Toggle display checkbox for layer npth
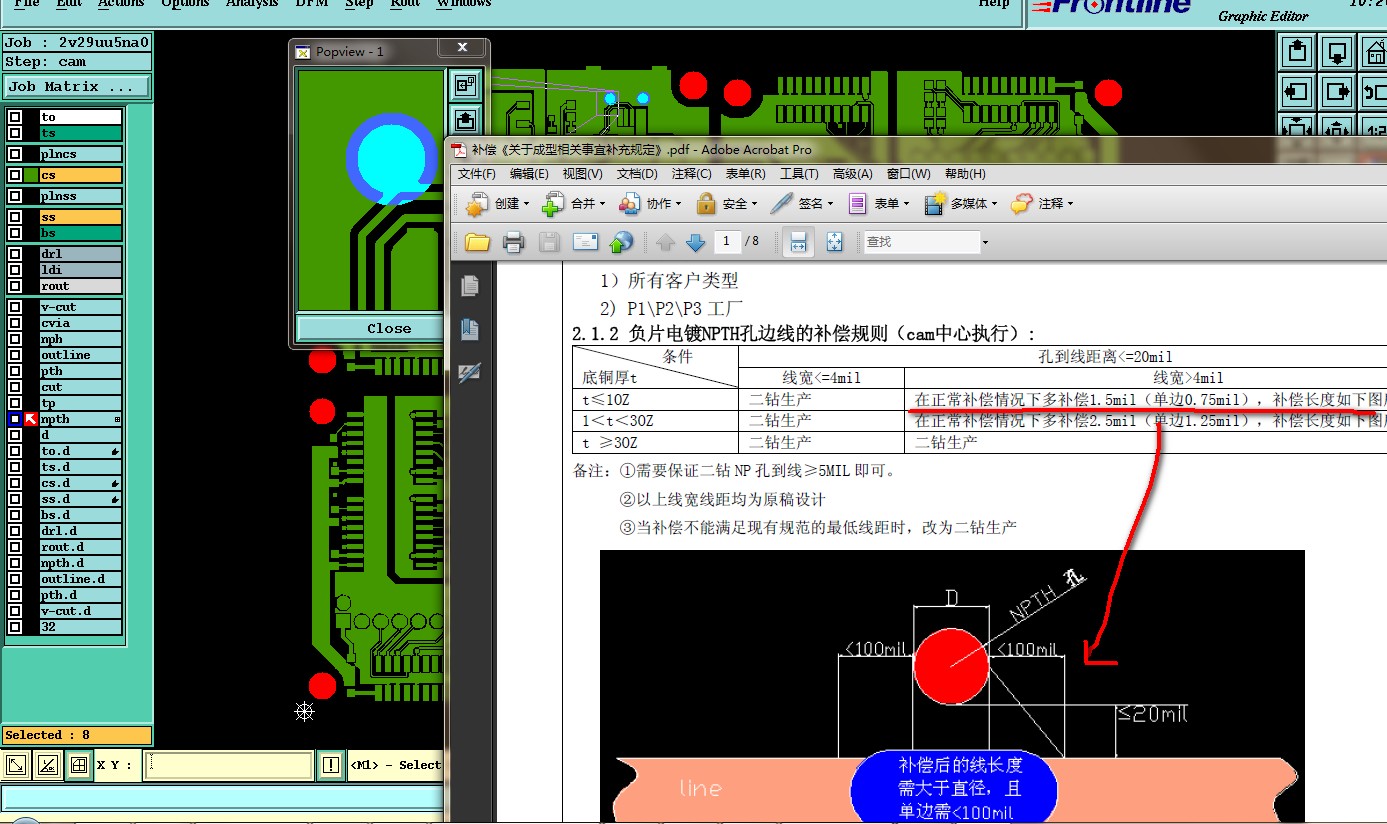Screen dimensions: 1387x824 coord(15,419)
